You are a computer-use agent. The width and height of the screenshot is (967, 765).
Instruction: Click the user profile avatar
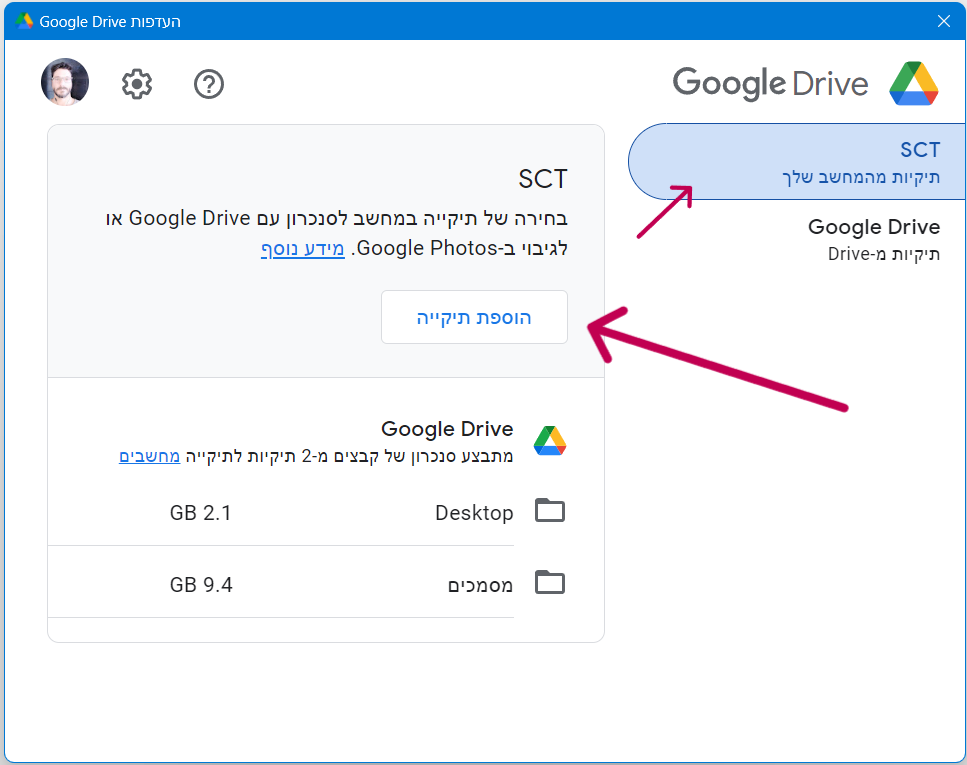(65, 82)
